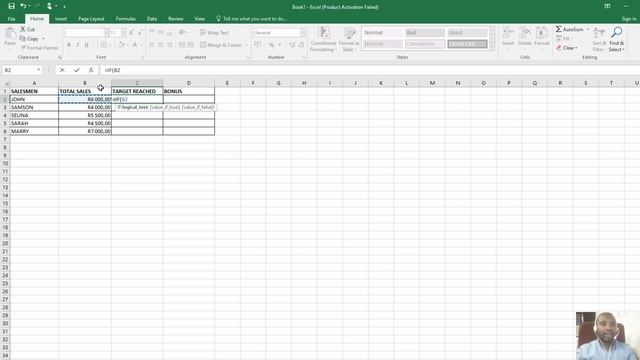The image size is (640, 360).
Task: Increase Decimal places
Action: coord(292,44)
